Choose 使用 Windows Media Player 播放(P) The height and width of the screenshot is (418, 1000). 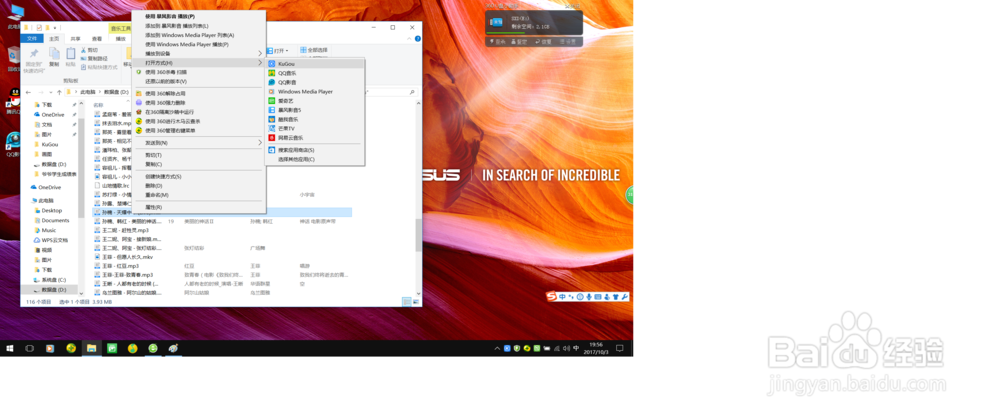[x=198, y=45]
